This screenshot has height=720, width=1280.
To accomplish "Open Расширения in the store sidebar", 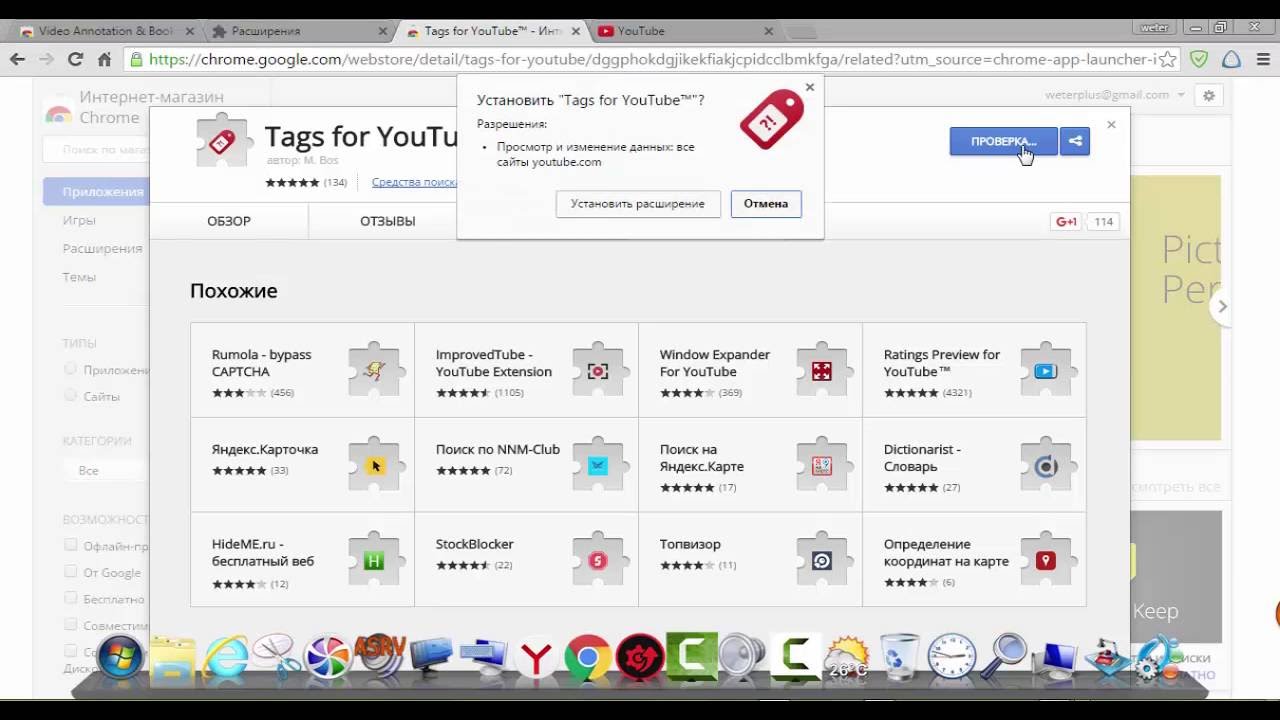I will point(102,248).
